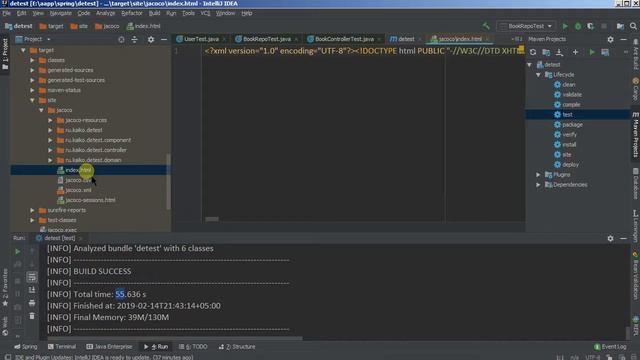Expand Dependencies node in Maven panel
Image resolution: width=640 pixels, height=360 pixels.
click(538, 184)
